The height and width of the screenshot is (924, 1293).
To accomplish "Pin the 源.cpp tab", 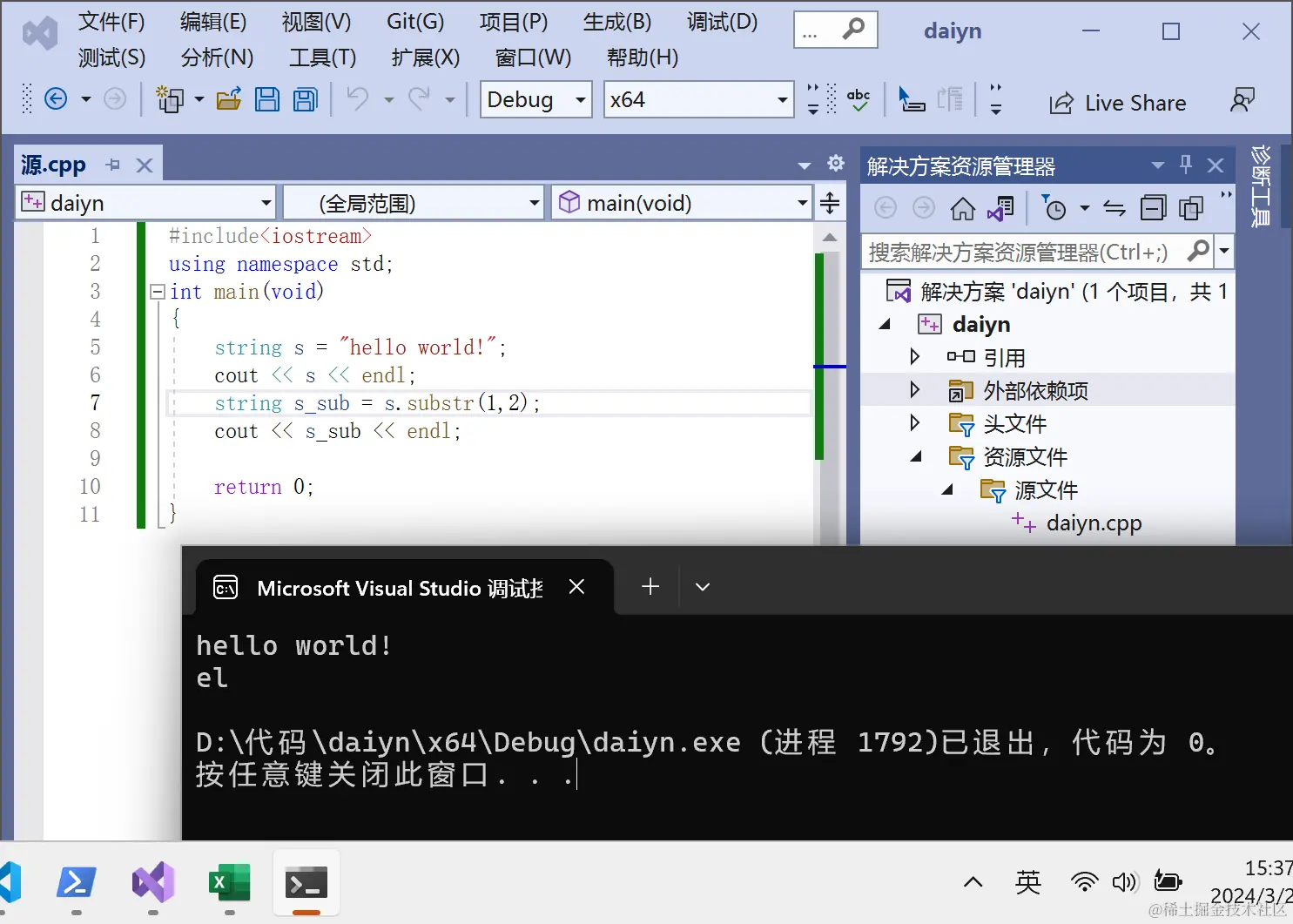I will click(113, 165).
